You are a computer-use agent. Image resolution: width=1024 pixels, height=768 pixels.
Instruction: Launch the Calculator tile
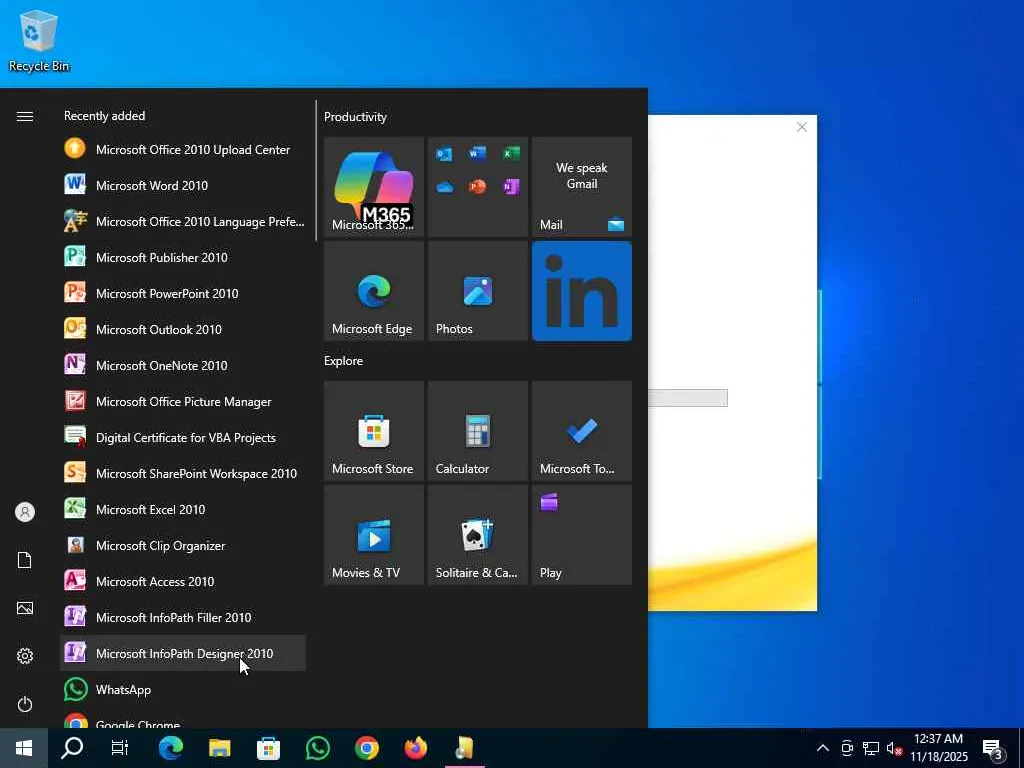coord(477,431)
